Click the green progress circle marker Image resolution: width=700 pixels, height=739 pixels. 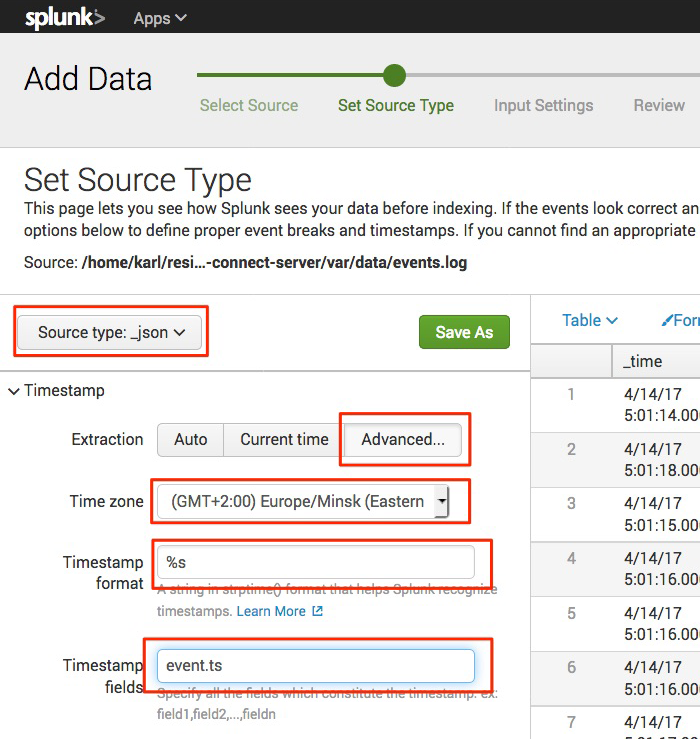coord(394,75)
